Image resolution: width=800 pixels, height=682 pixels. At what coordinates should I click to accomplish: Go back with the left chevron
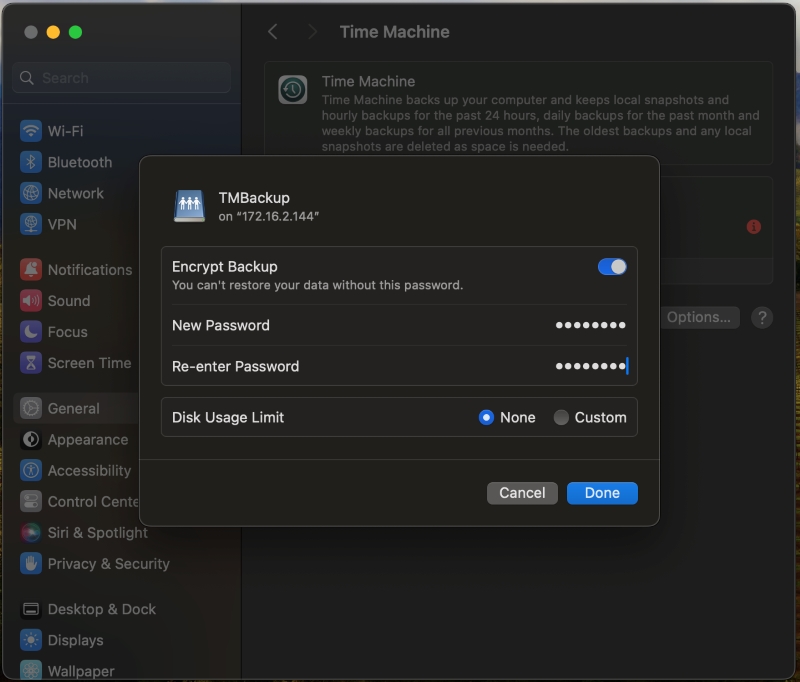point(272,32)
